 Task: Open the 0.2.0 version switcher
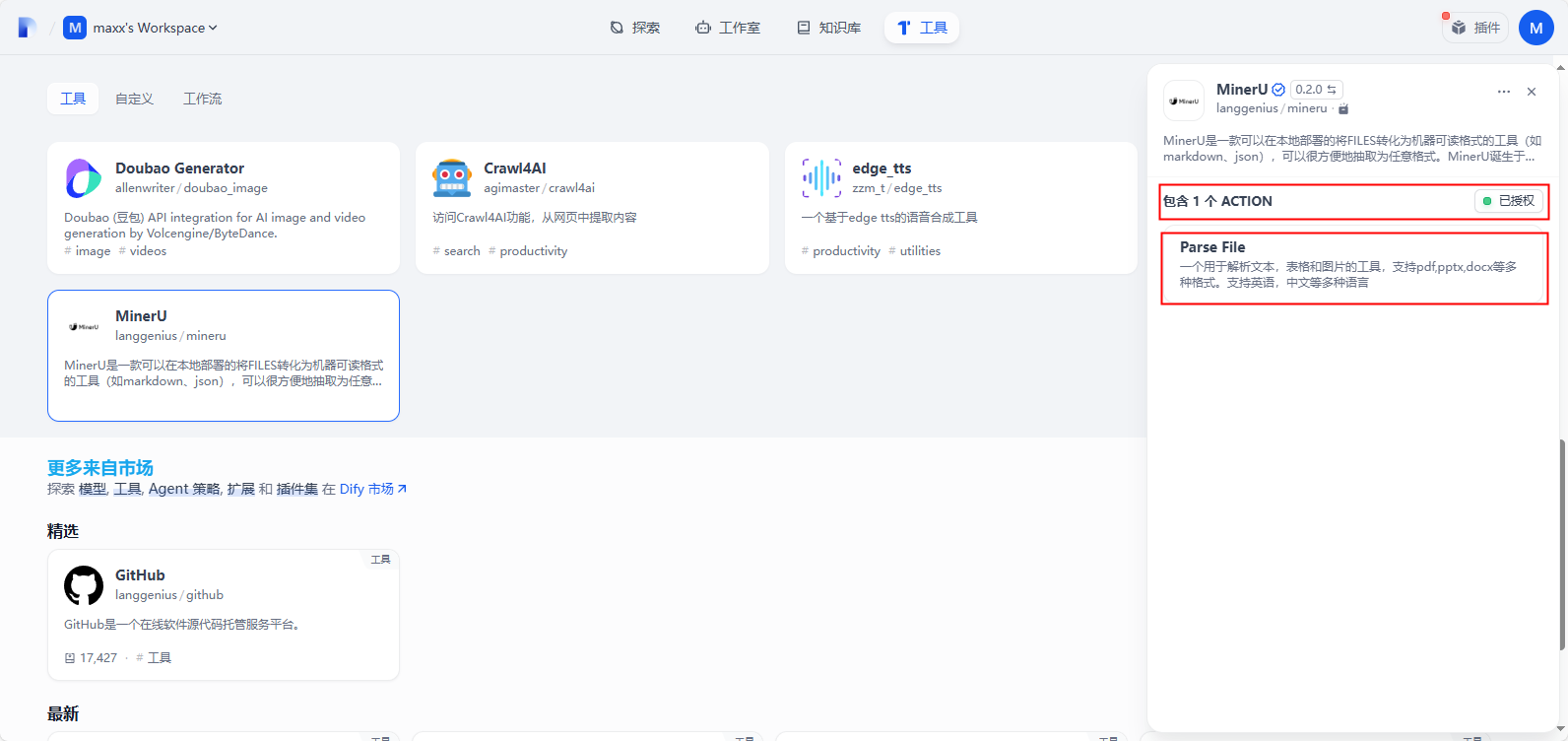pos(1316,90)
